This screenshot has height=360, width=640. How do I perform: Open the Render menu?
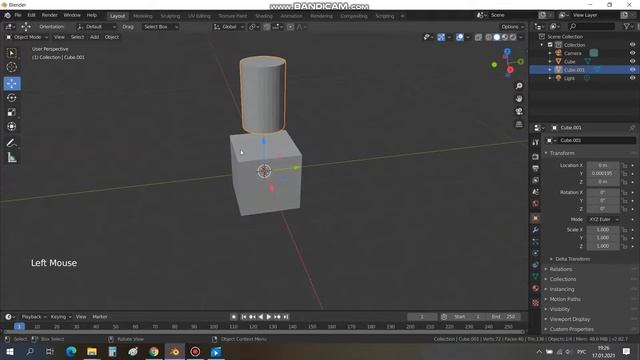(49, 15)
